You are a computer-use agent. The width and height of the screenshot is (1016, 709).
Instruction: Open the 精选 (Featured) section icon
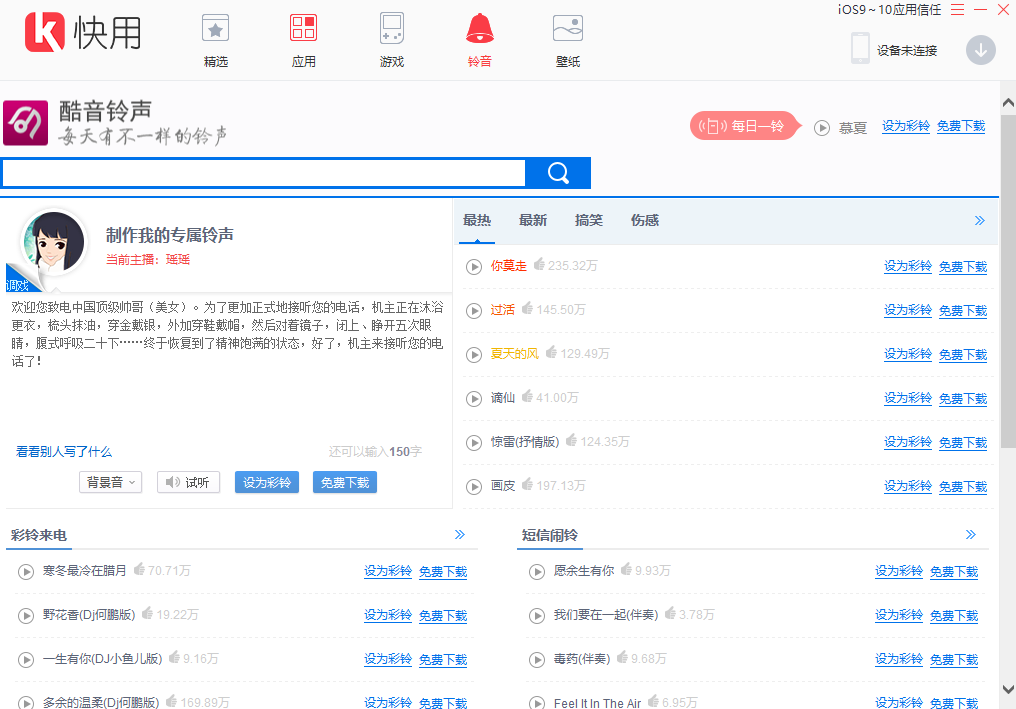tap(215, 29)
